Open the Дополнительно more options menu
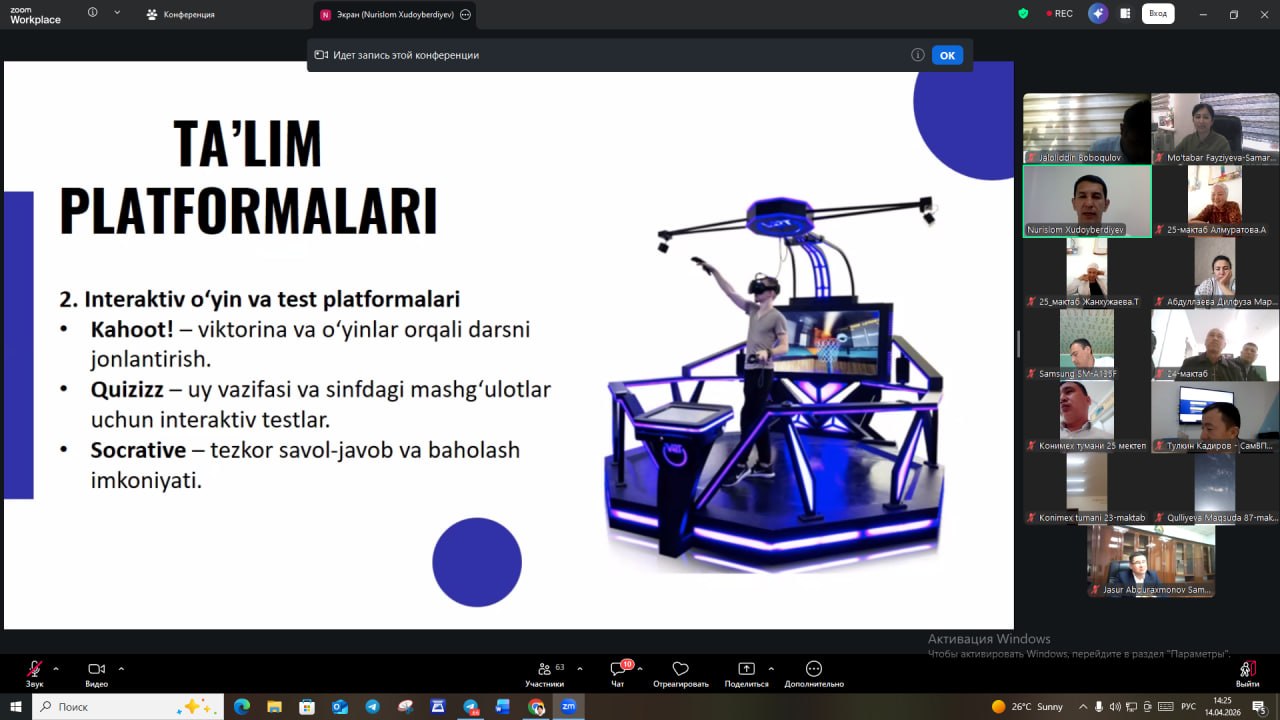The width and height of the screenshot is (1280, 720). coord(813,670)
